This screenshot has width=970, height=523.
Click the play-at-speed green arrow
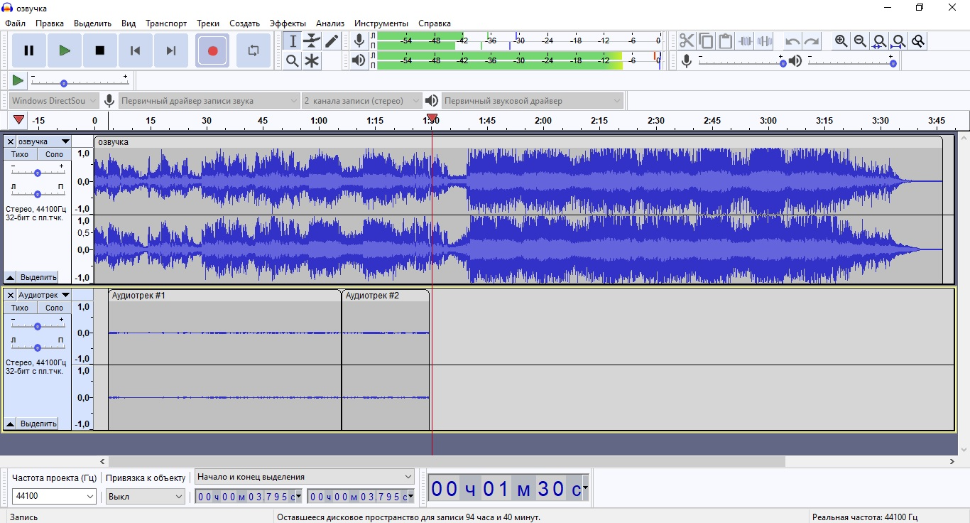pos(18,80)
